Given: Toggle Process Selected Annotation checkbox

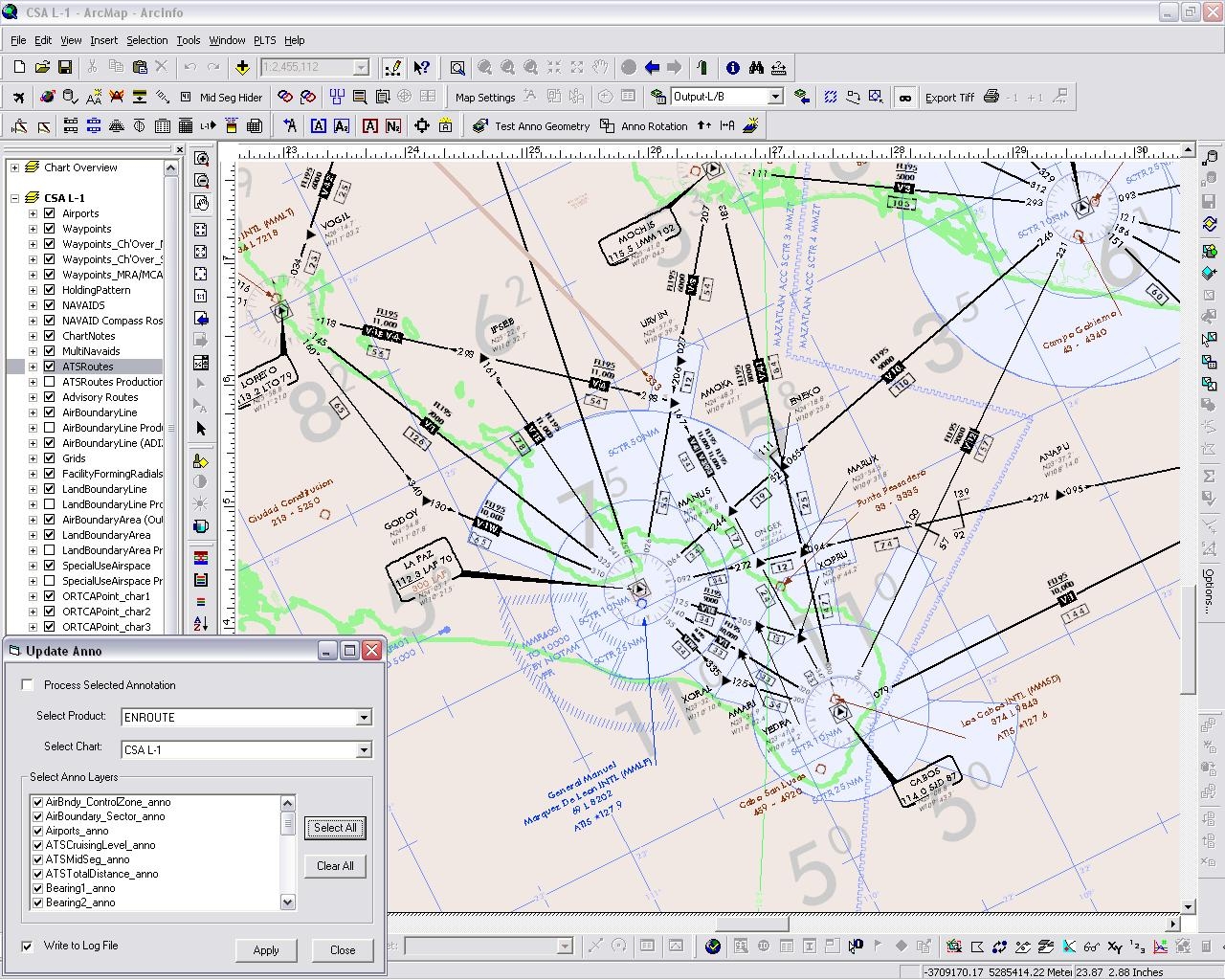Looking at the screenshot, I should click(28, 685).
